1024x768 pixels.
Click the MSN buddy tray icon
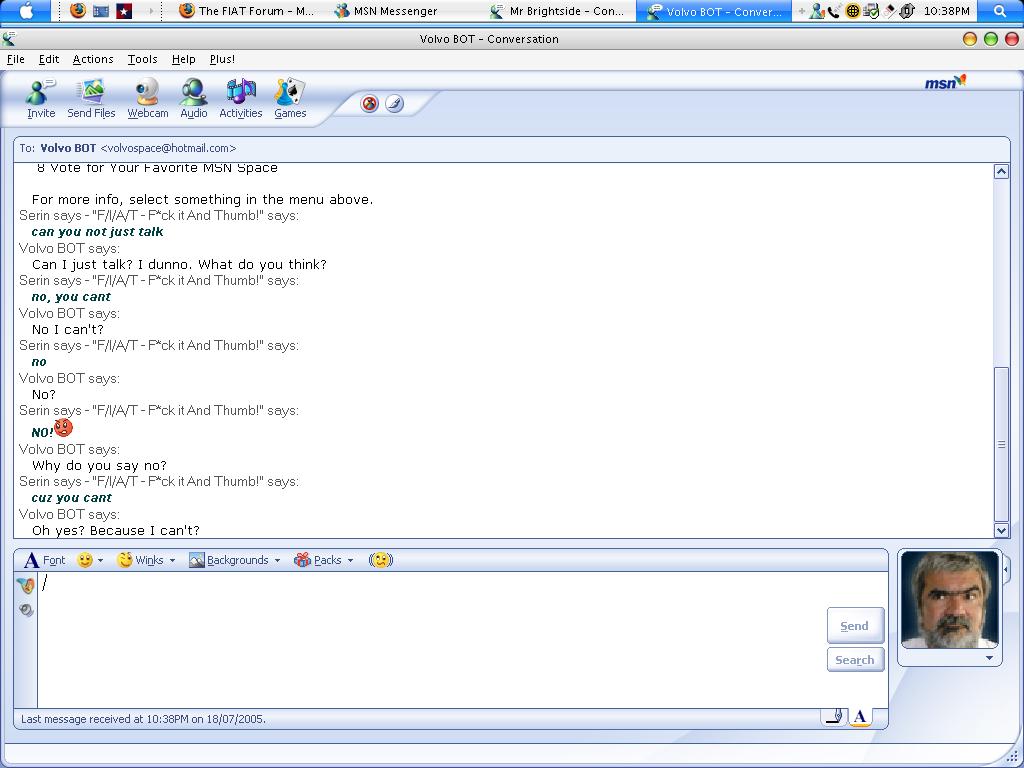pos(816,10)
